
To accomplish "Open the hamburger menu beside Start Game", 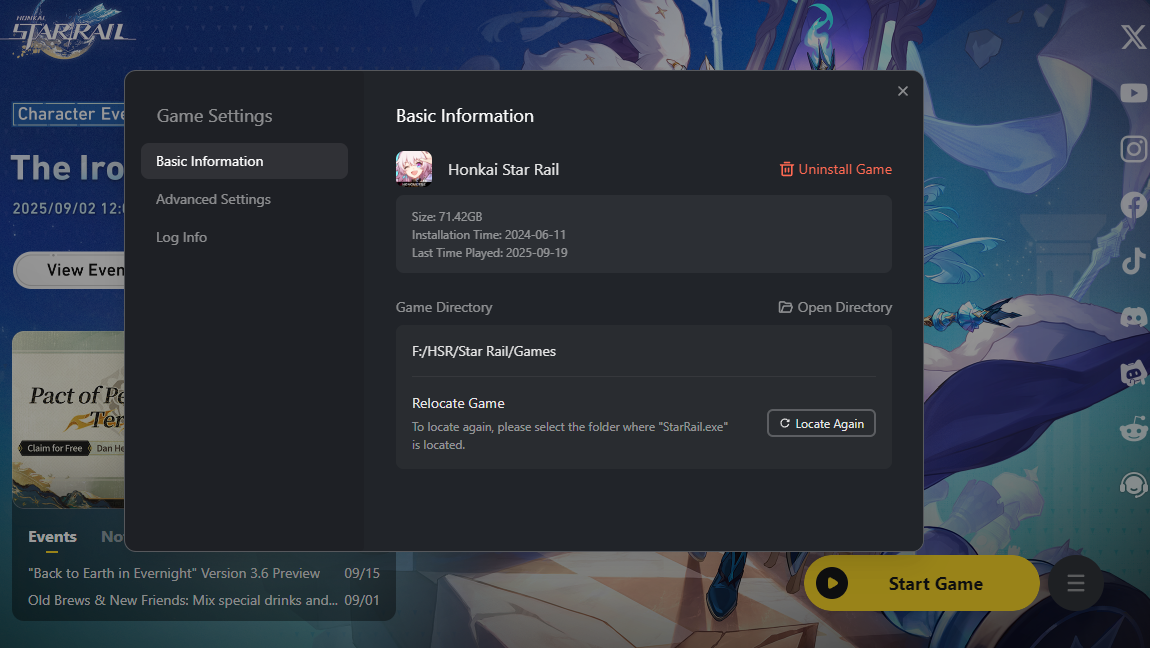I will pos(1075,583).
